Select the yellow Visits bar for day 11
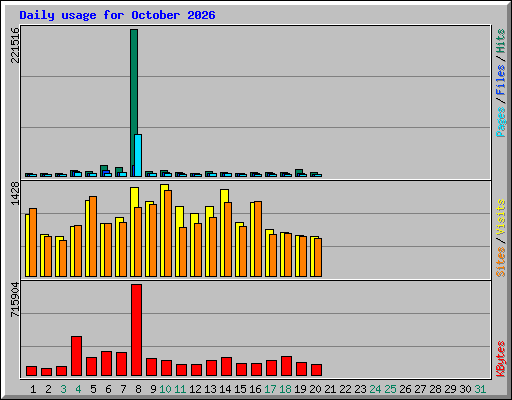 click(x=178, y=241)
